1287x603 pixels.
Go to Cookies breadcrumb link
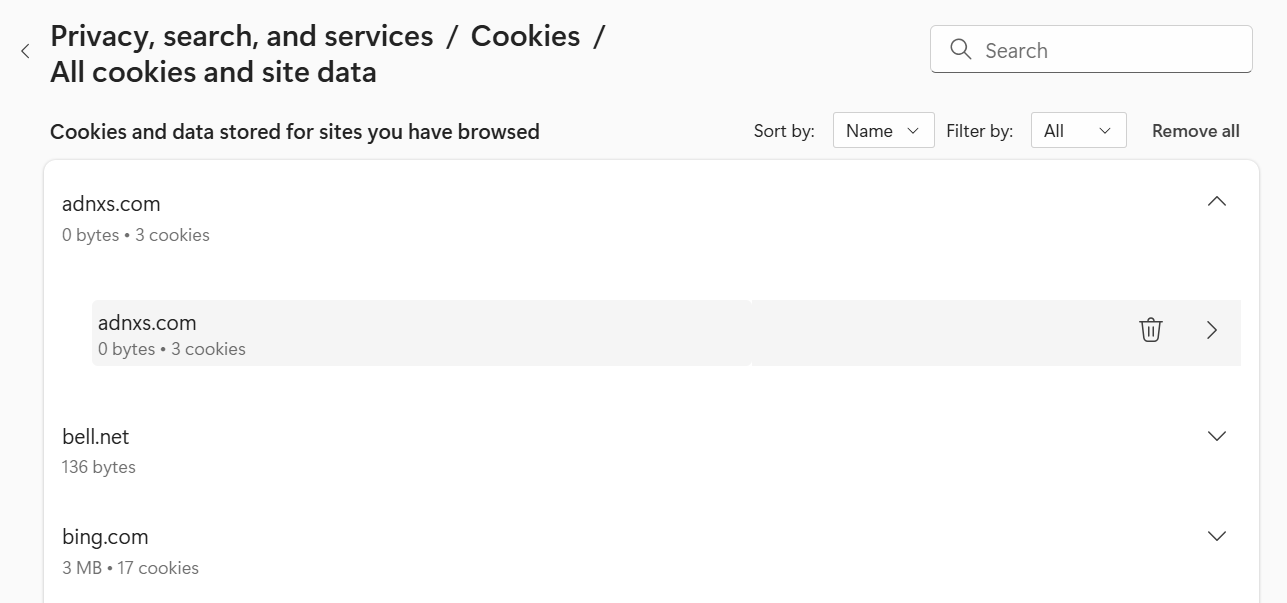pyautogui.click(x=525, y=36)
